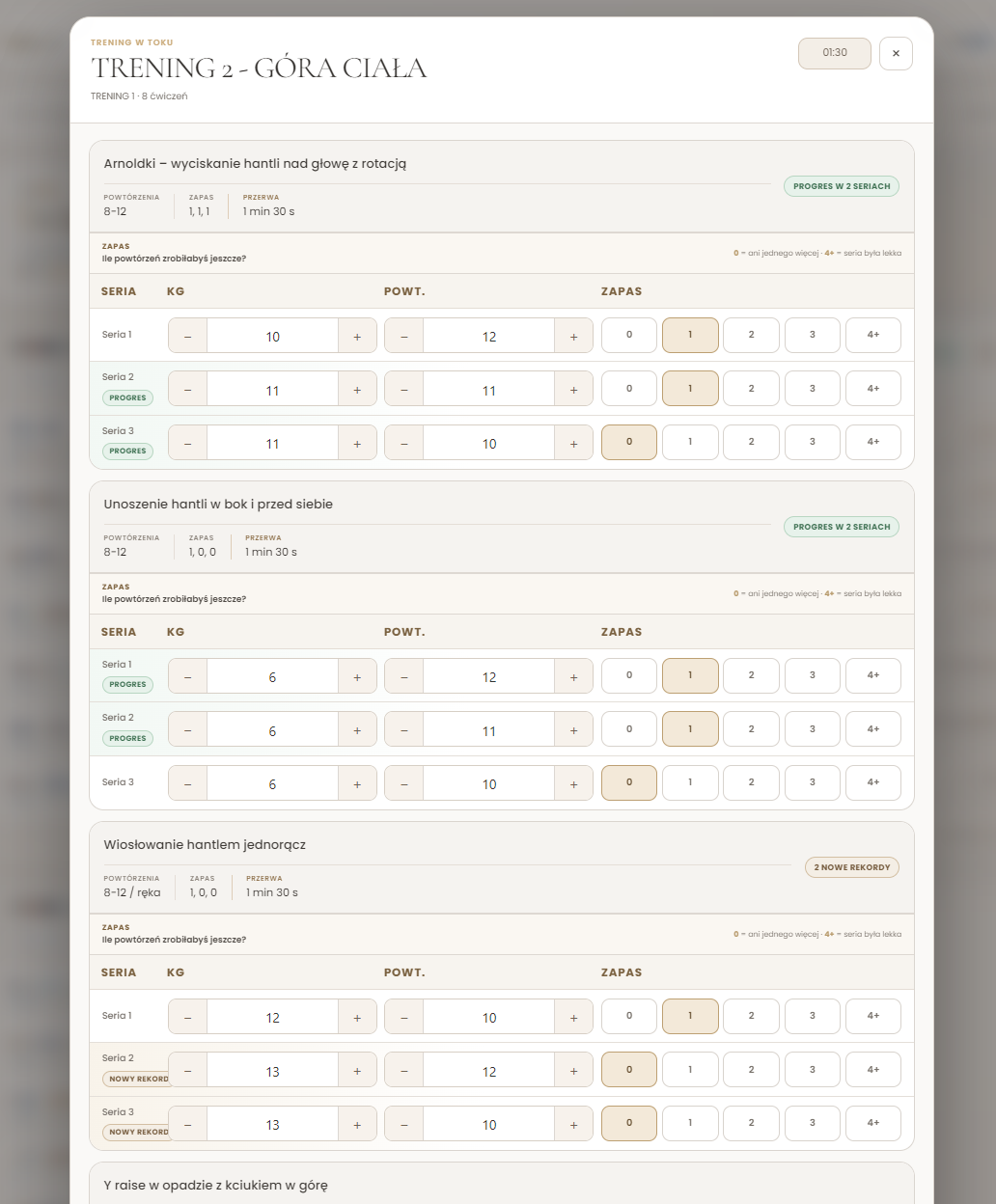Increase kg for Unoszenie hantli Seria 1

pos(357,676)
